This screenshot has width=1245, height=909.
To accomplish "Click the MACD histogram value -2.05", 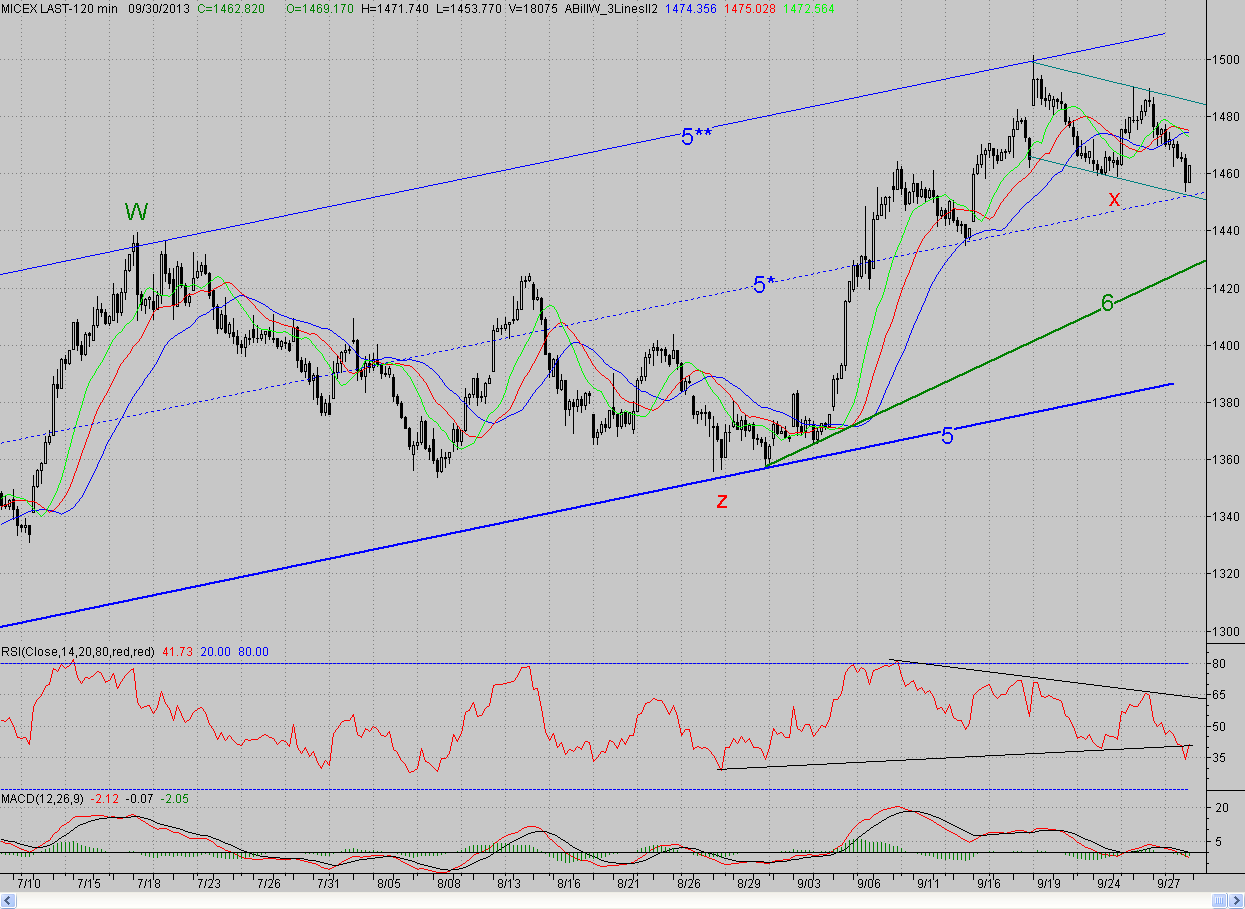I will coord(175,799).
